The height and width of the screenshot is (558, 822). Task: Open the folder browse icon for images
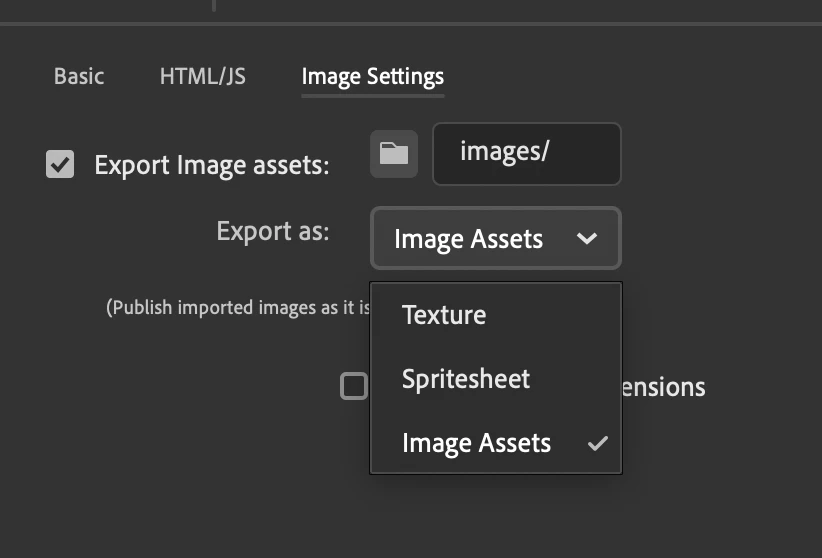394,154
